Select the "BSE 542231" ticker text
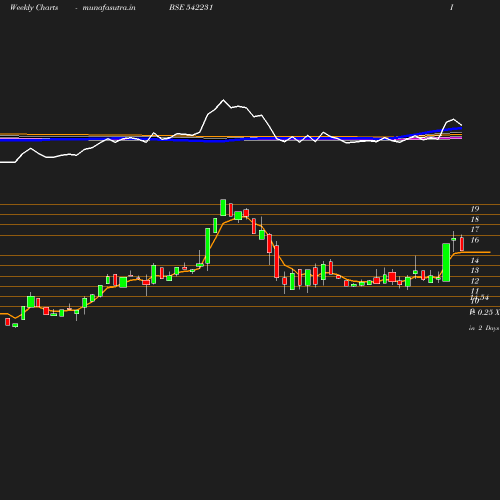Screen dimensions: 500x500 191,7
